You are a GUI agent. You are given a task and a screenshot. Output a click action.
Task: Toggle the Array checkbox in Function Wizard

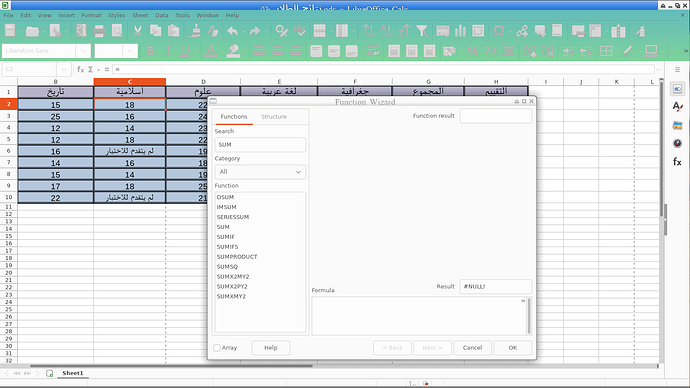point(217,348)
